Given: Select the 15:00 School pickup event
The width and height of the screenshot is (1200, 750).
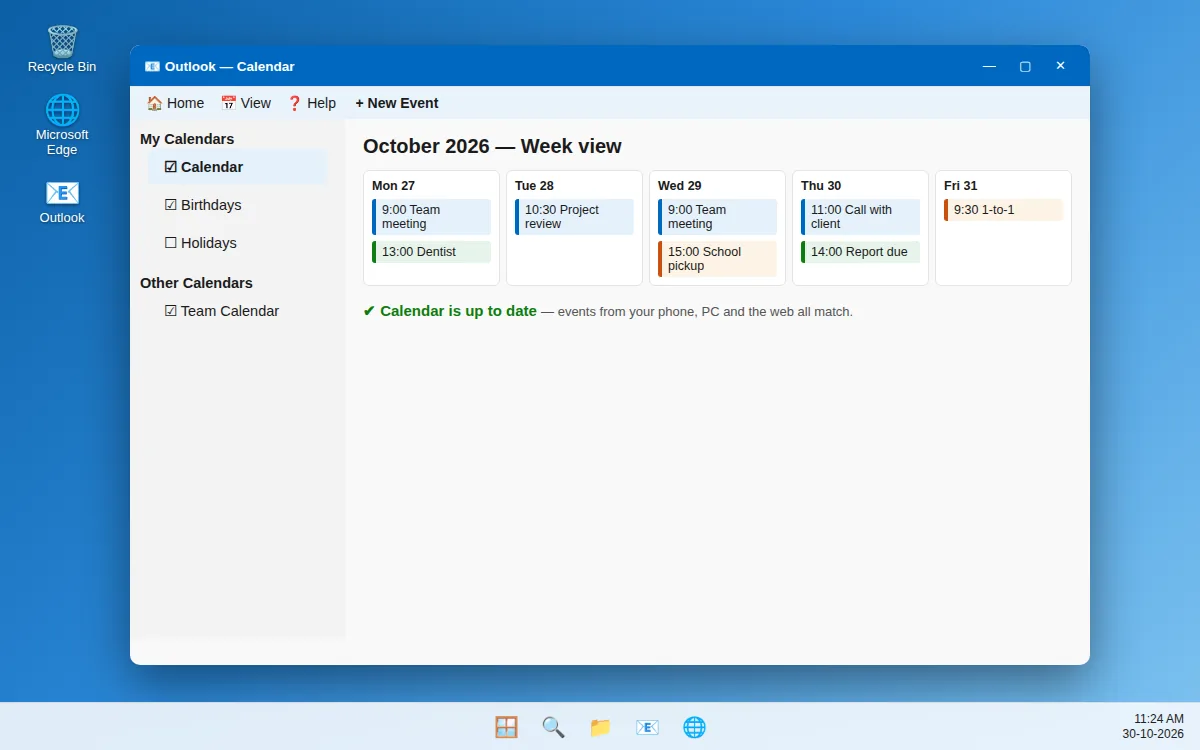Looking at the screenshot, I should (717, 259).
